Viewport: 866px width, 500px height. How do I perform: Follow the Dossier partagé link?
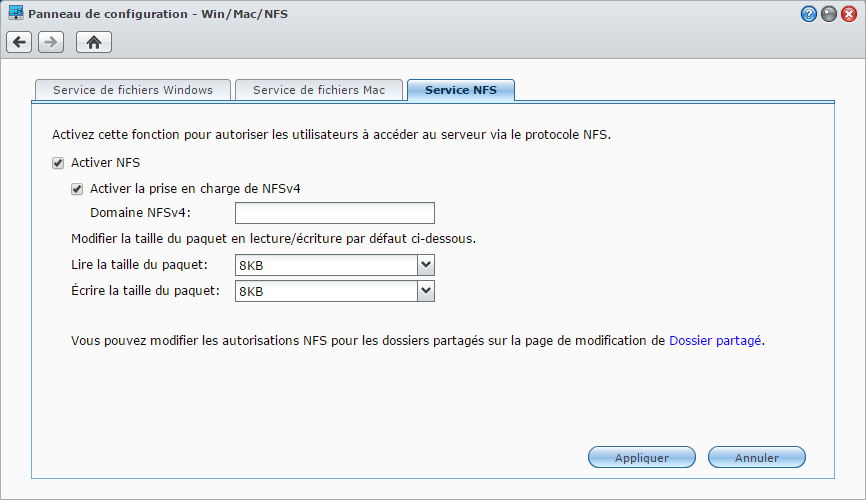click(715, 340)
